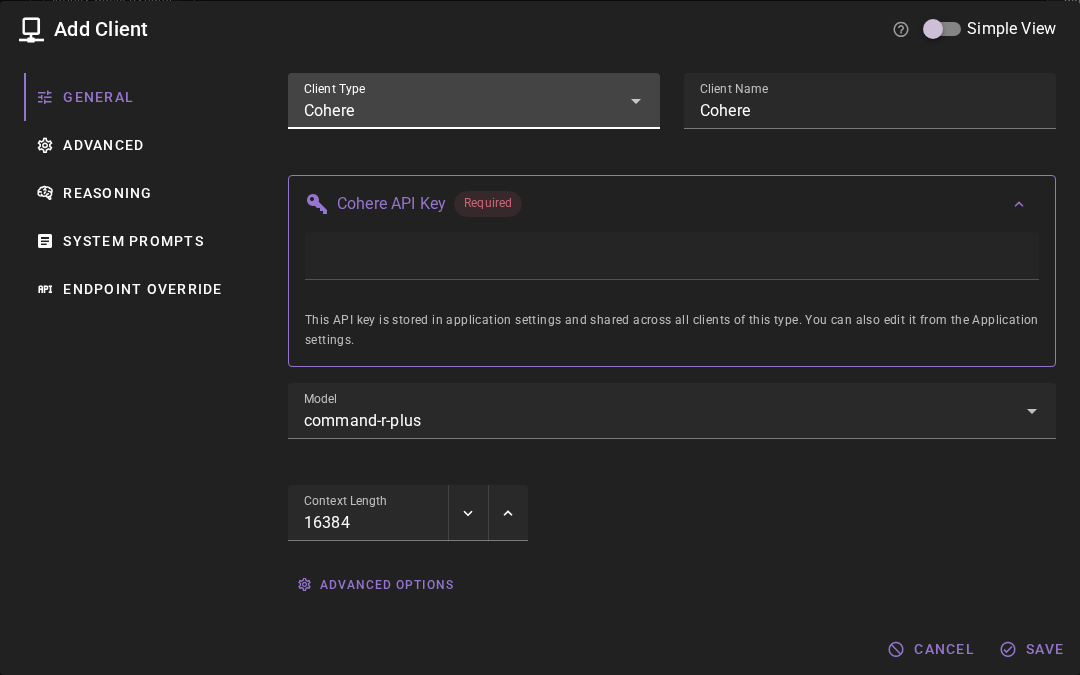1080x675 pixels.
Task: Click the Add Client network computer icon
Action: [31, 30]
